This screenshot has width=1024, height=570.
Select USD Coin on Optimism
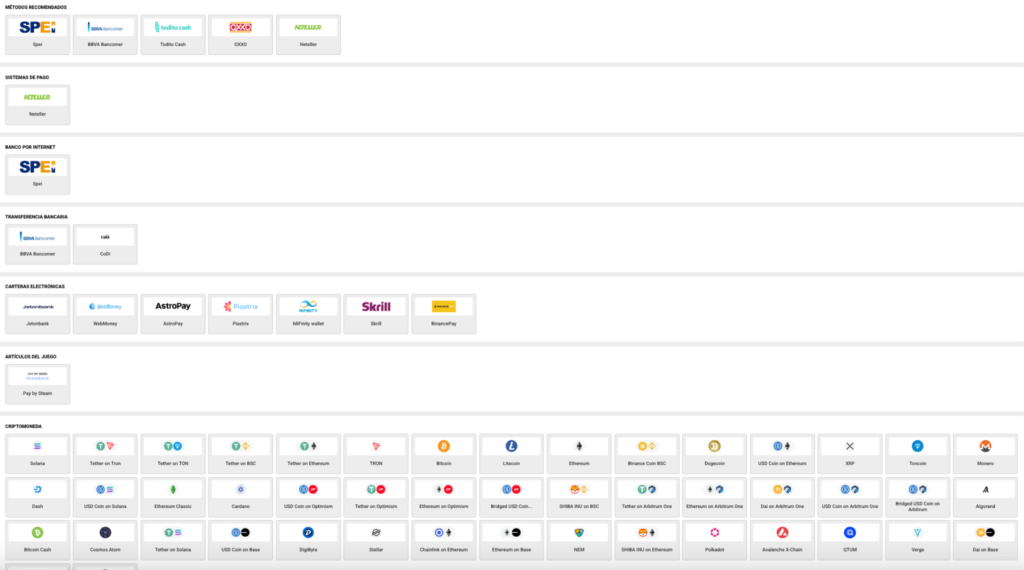coord(308,497)
